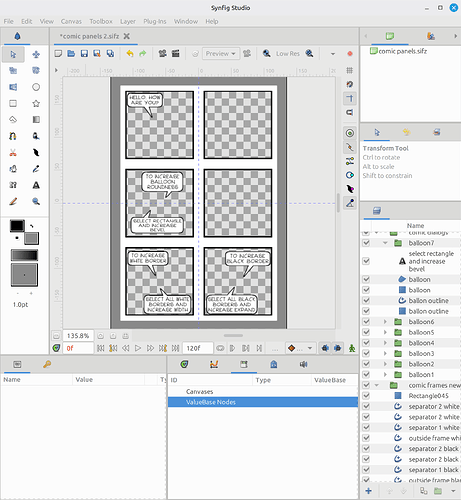Open the Graphs panel tab

pos(214,364)
